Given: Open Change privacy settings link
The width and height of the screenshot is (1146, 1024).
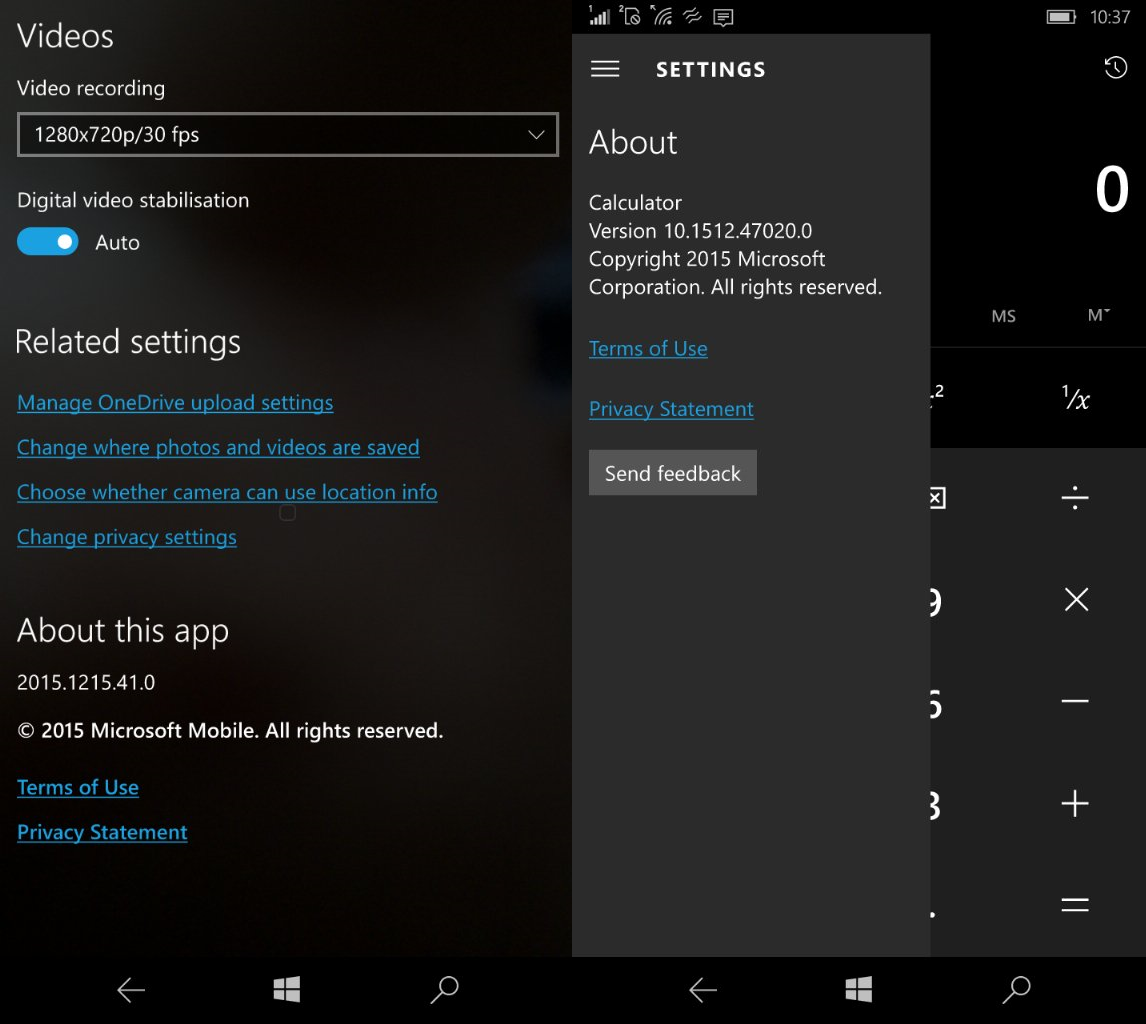Looking at the screenshot, I should pos(126,537).
